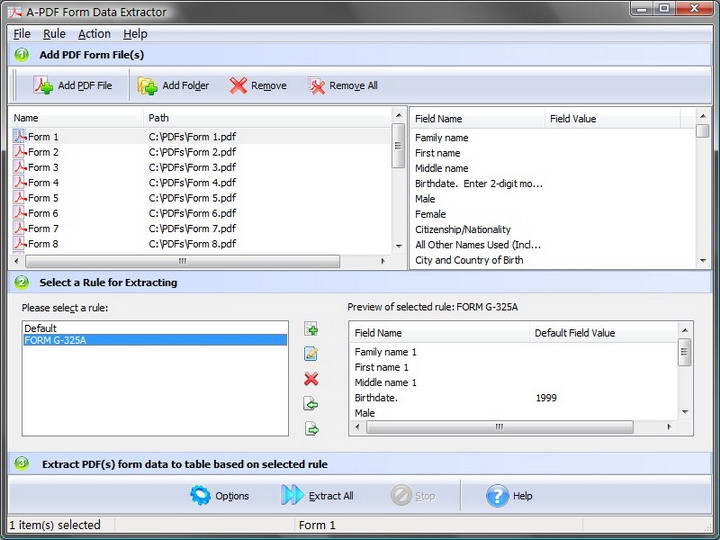Sort file list by Path column header
This screenshot has height=540, width=720.
(x=267, y=118)
